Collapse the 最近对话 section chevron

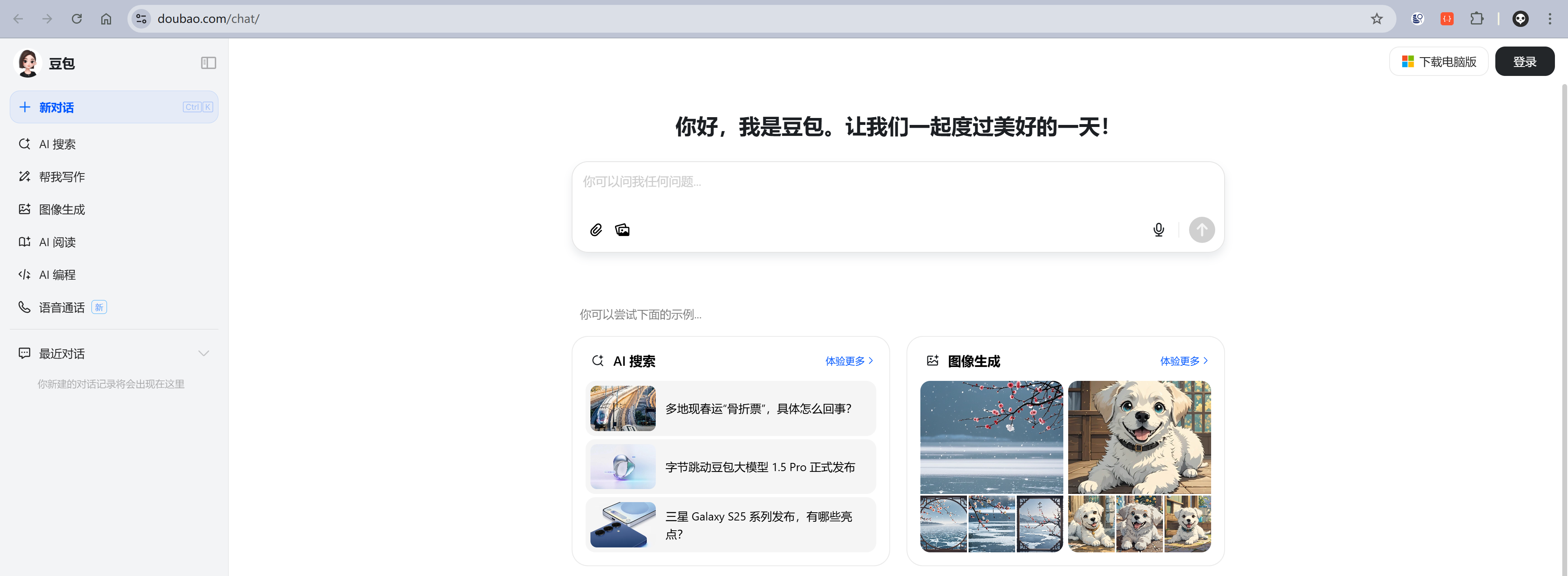click(x=204, y=354)
